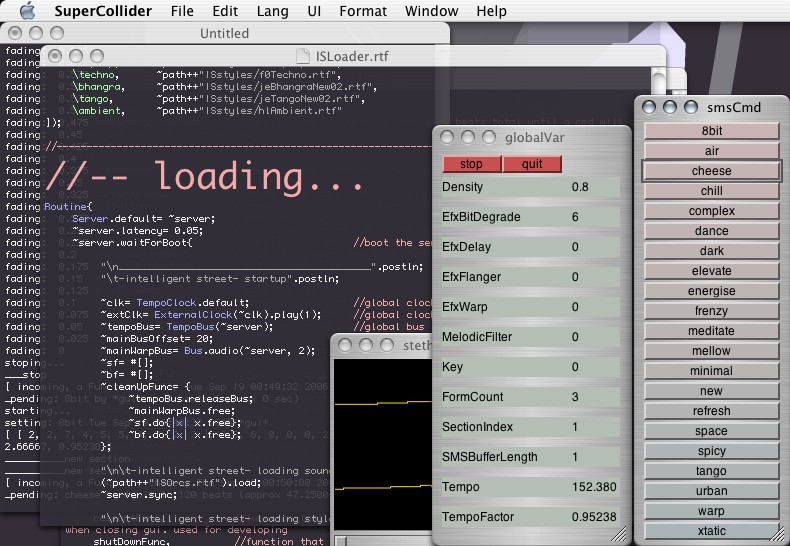Adjust the SMSBufferLength slider
790x546 pixels.
pyautogui.click(x=531, y=457)
